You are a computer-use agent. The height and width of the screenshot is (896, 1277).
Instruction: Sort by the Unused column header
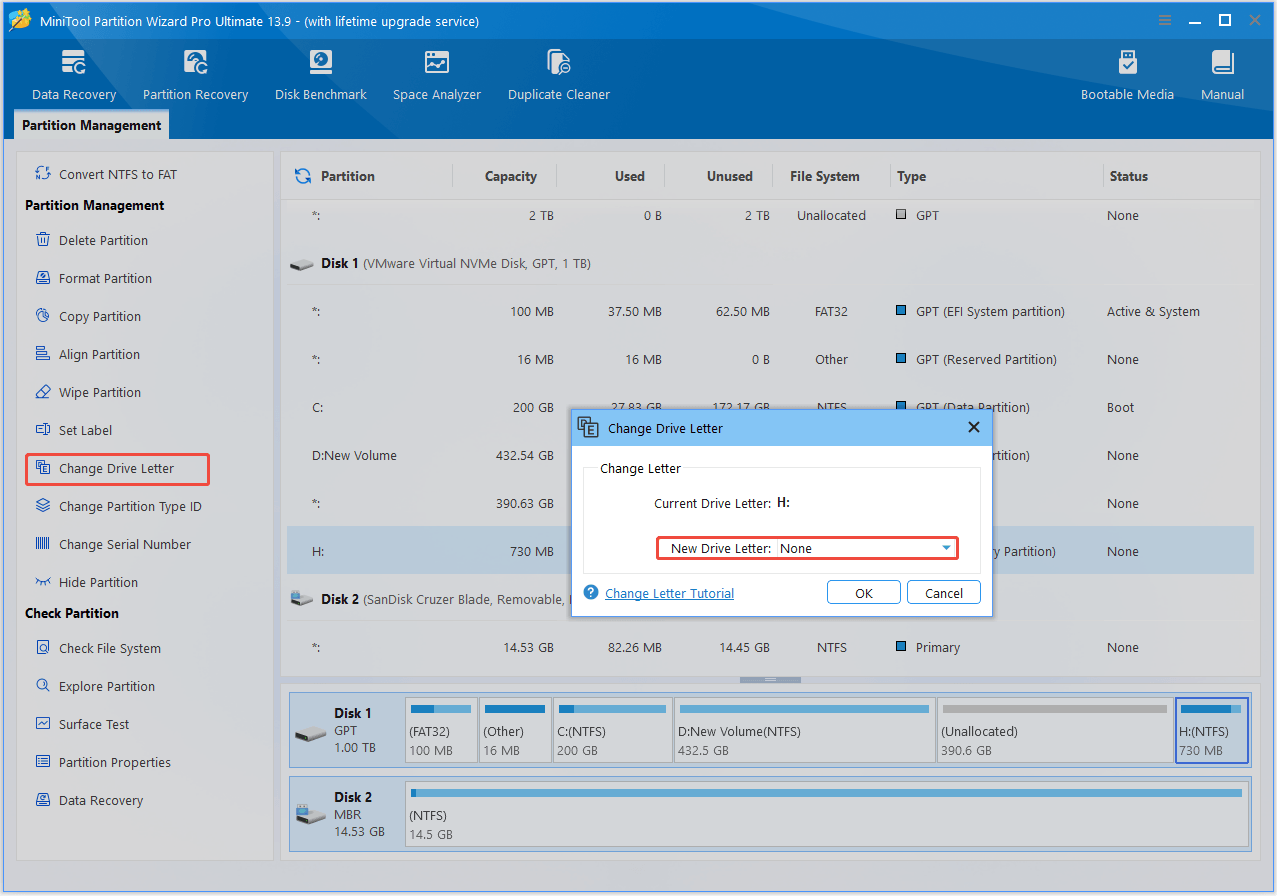click(x=730, y=176)
